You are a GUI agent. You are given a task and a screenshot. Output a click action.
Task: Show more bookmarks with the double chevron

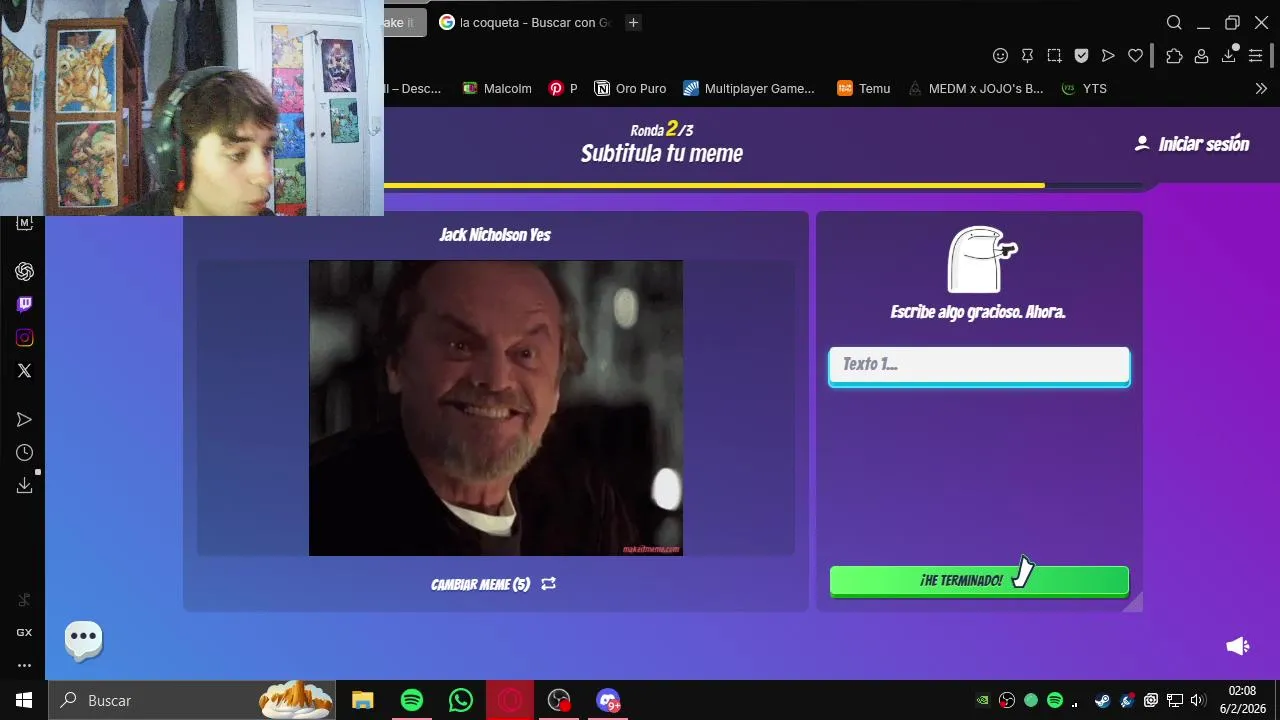click(1261, 89)
